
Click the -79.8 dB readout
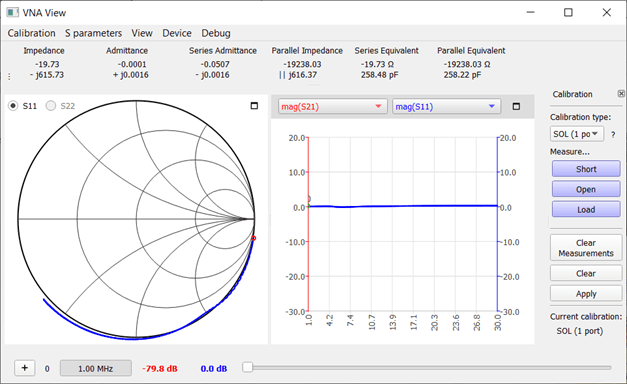[x=160, y=368]
